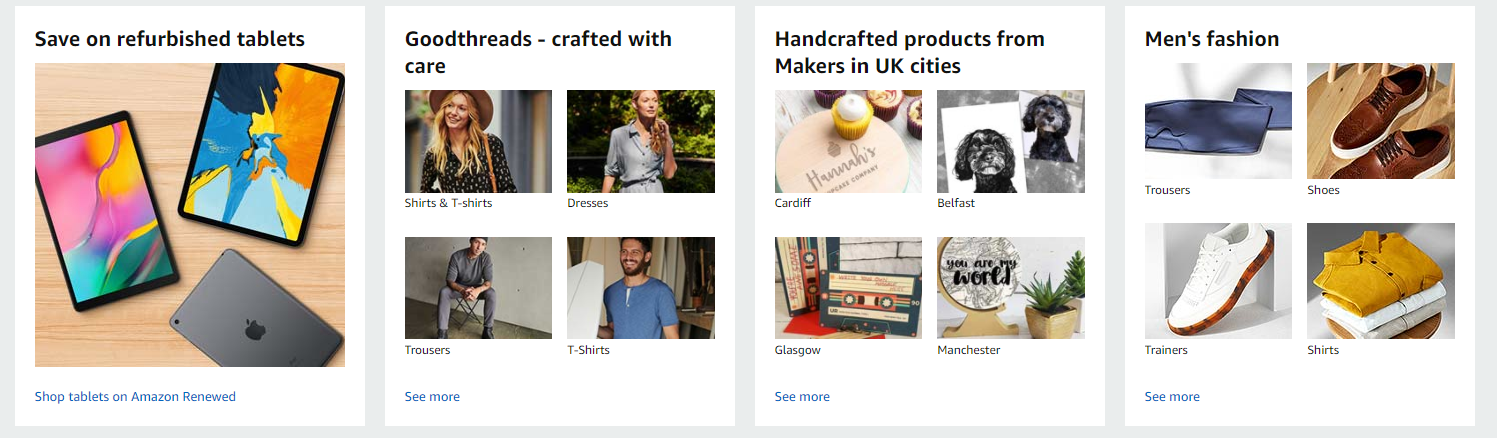Click See more under Men's fashion
Image resolution: width=1497 pixels, height=438 pixels.
coord(1172,397)
